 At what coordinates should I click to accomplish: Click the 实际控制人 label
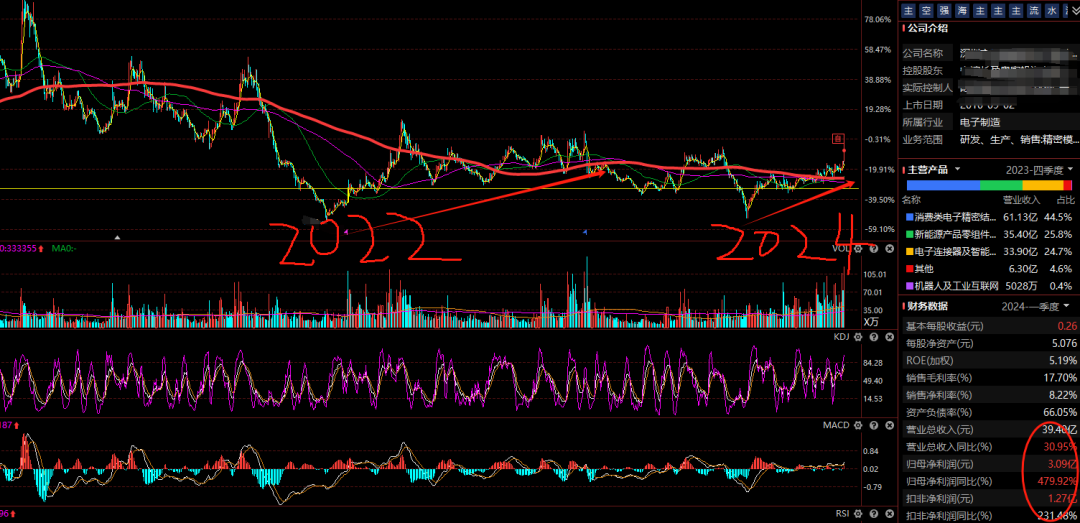pos(928,88)
